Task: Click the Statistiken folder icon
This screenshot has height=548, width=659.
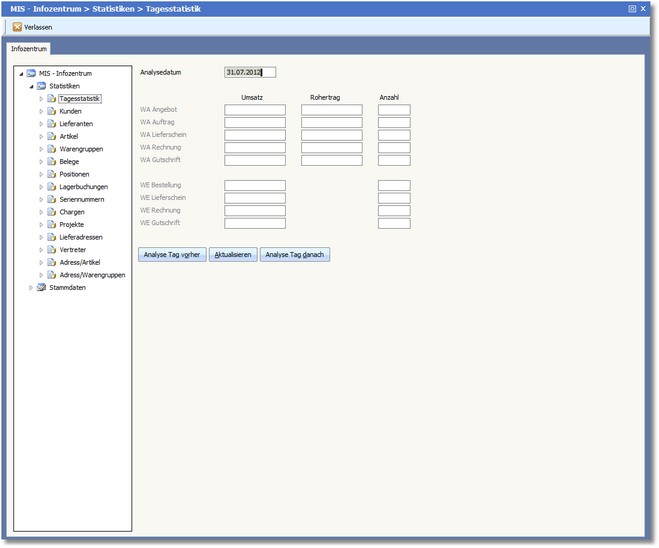Action: [x=41, y=86]
